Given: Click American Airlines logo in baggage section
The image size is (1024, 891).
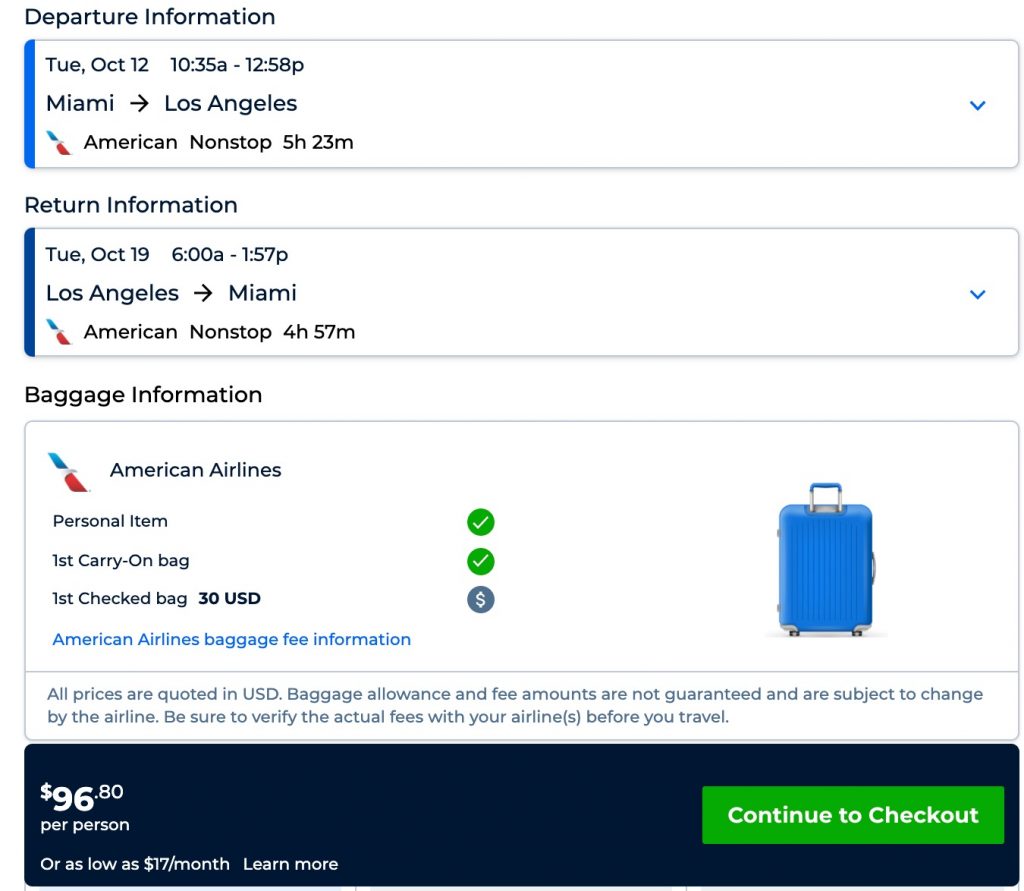Looking at the screenshot, I should point(69,471).
